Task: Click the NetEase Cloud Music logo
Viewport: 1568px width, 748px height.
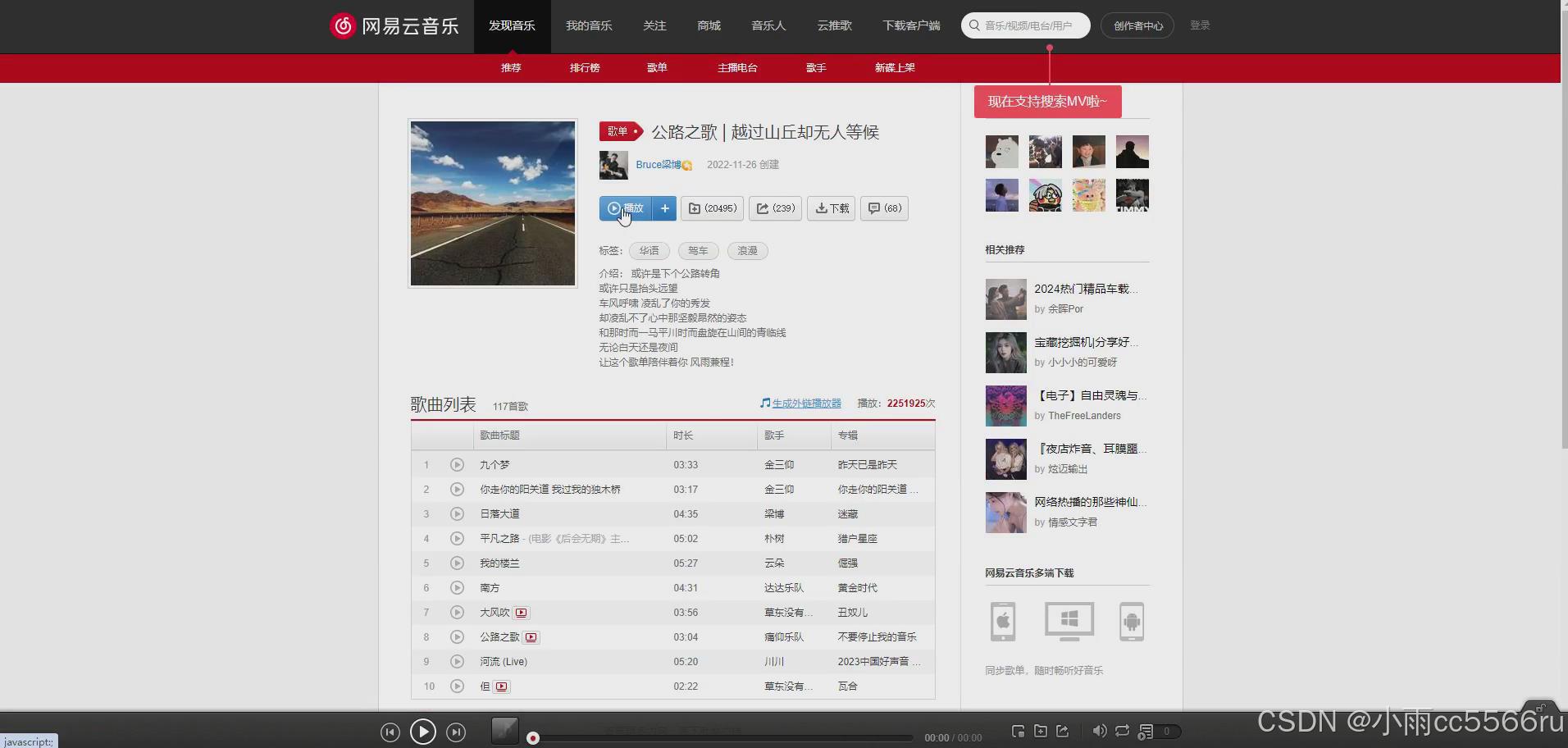Action: click(x=394, y=25)
